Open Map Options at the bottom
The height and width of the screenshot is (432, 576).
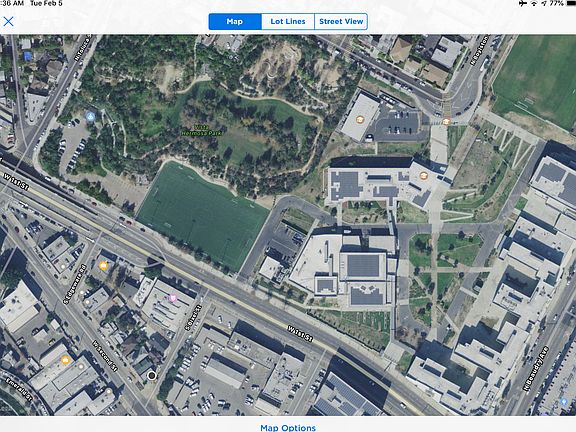click(288, 428)
